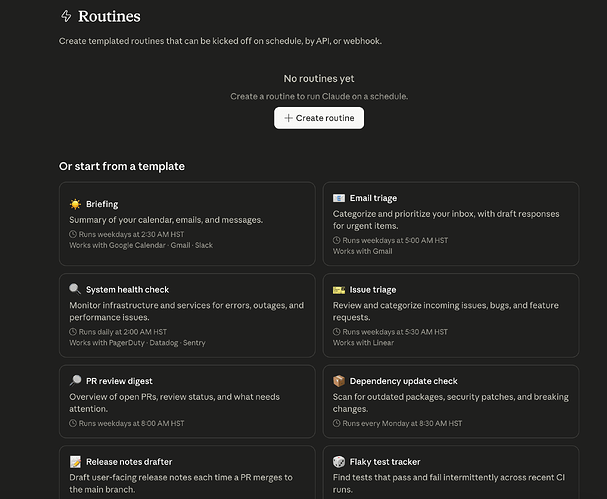Click the PR review digest magnifier icon
607x499 pixels.
pyautogui.click(x=75, y=381)
